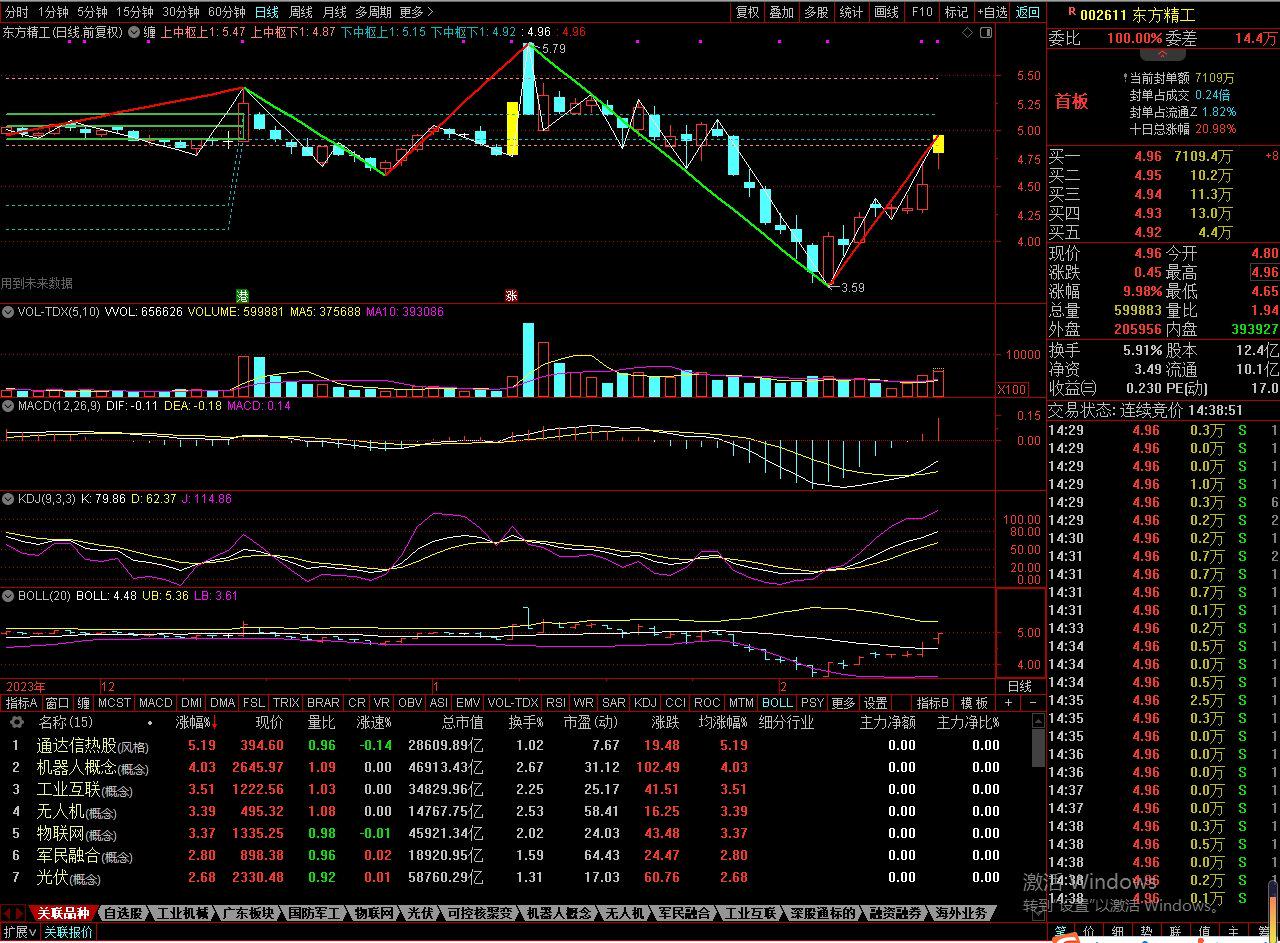Apply the KDJ indicator from the indicator bar
The width and height of the screenshot is (1280, 943).
click(646, 703)
